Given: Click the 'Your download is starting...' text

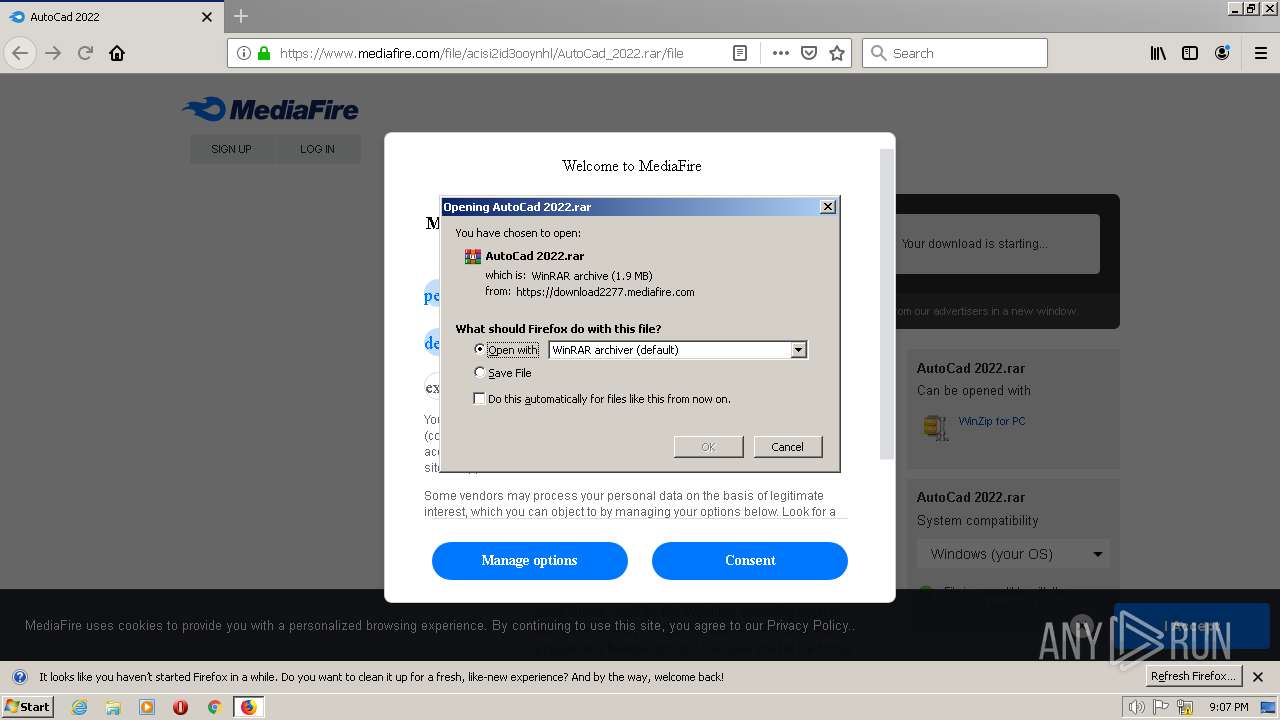Looking at the screenshot, I should click(974, 243).
